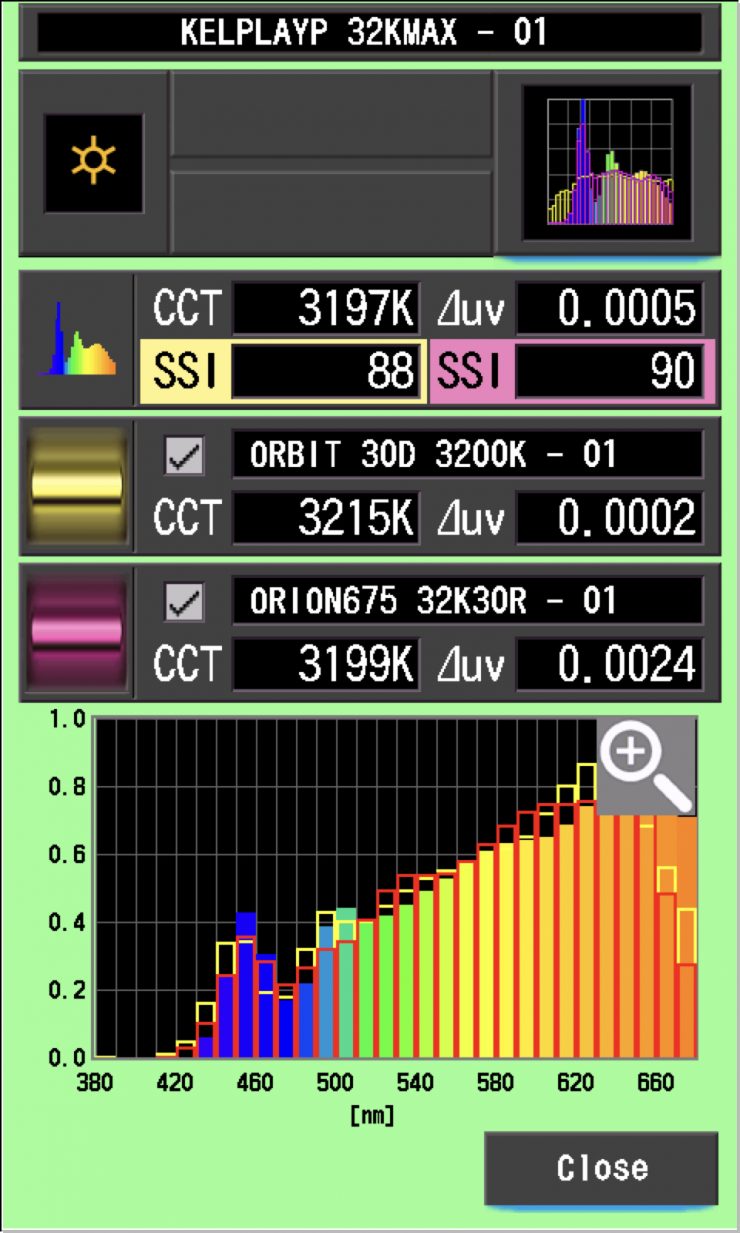
Task: Tap the yellow SSI value 88
Action: pyautogui.click(x=325, y=371)
